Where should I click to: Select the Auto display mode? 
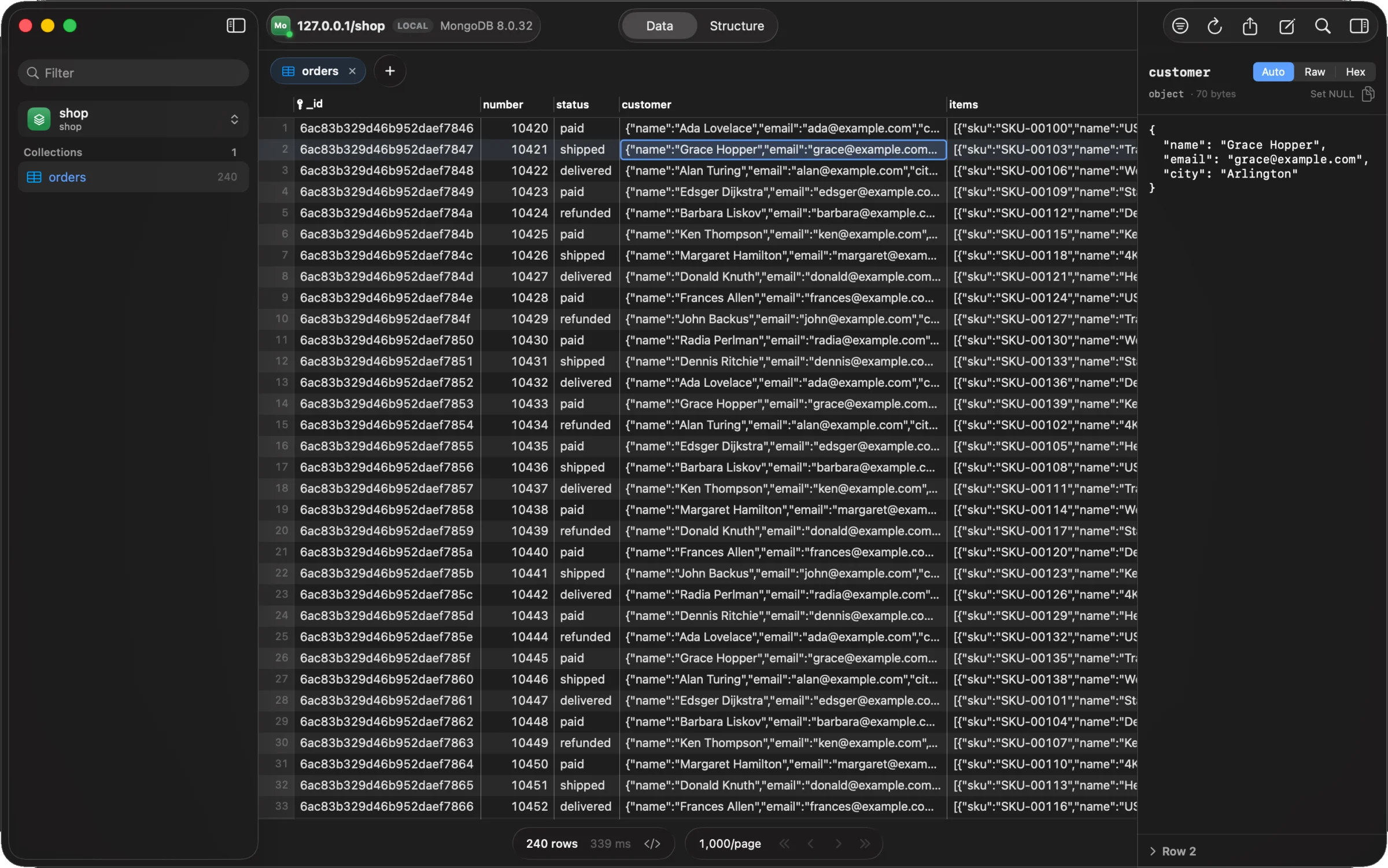point(1273,72)
